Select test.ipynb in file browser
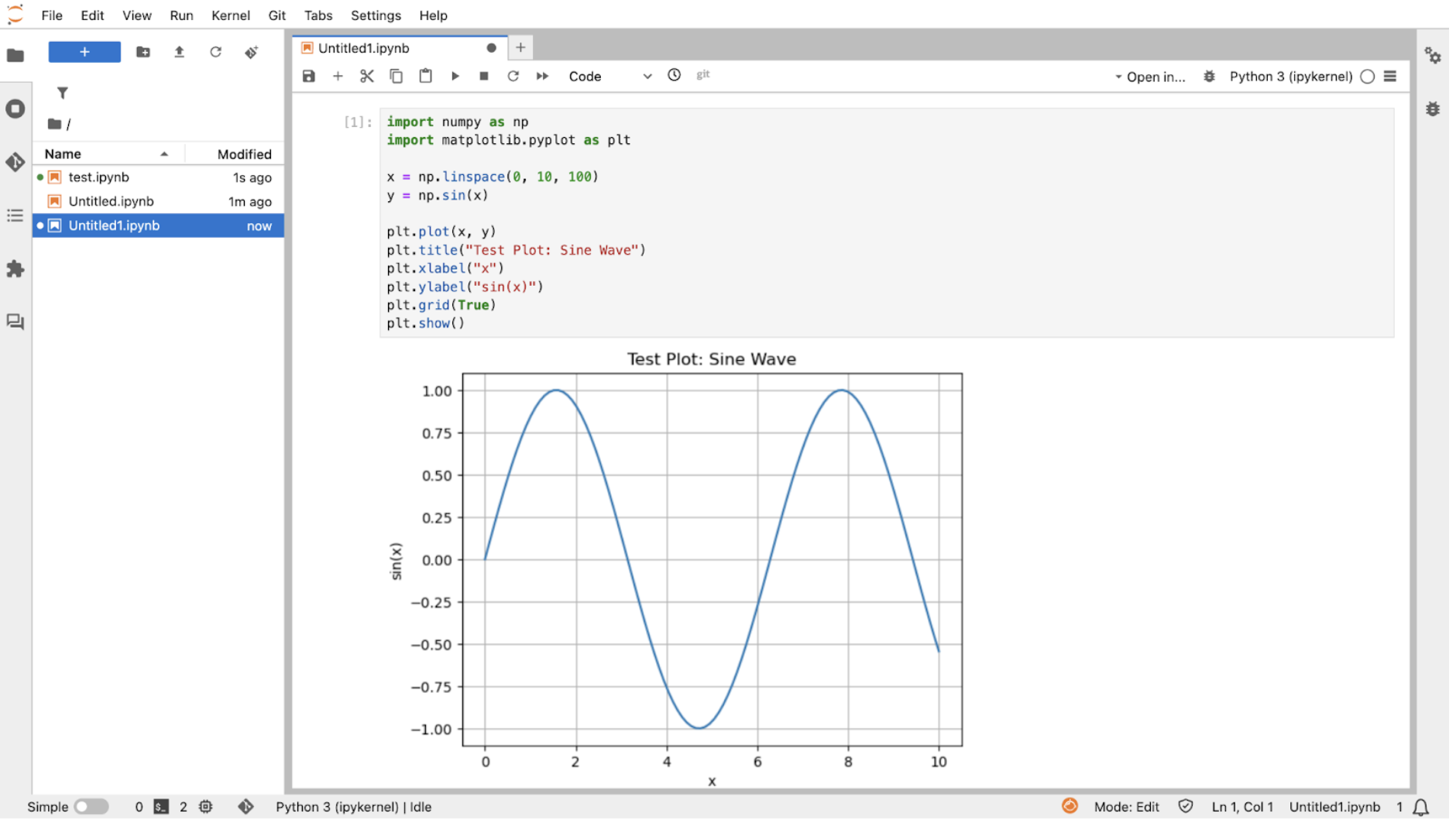This screenshot has width=1456, height=827. coord(158,177)
